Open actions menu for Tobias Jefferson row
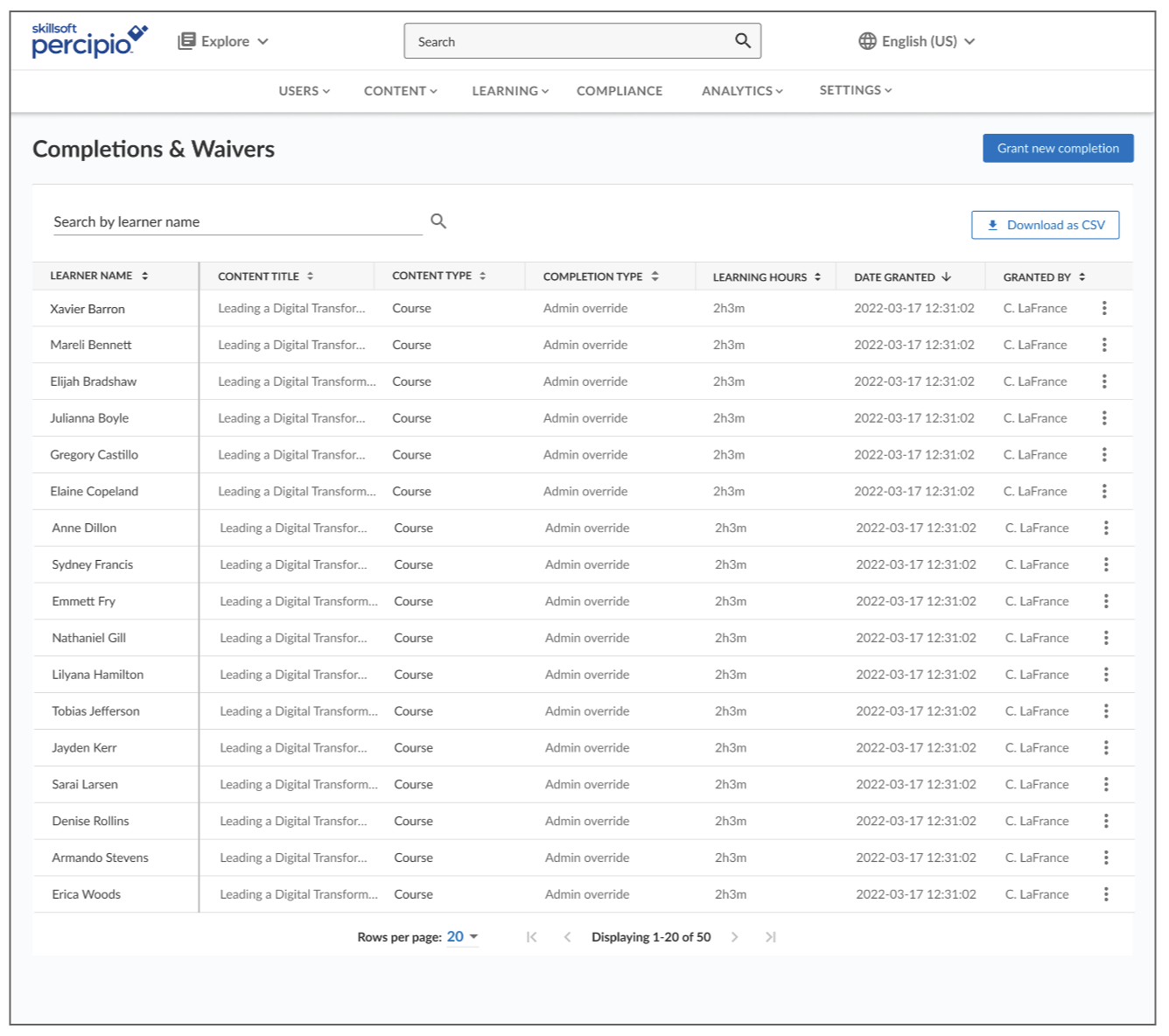This screenshot has height=1036, width=1169. click(1106, 711)
